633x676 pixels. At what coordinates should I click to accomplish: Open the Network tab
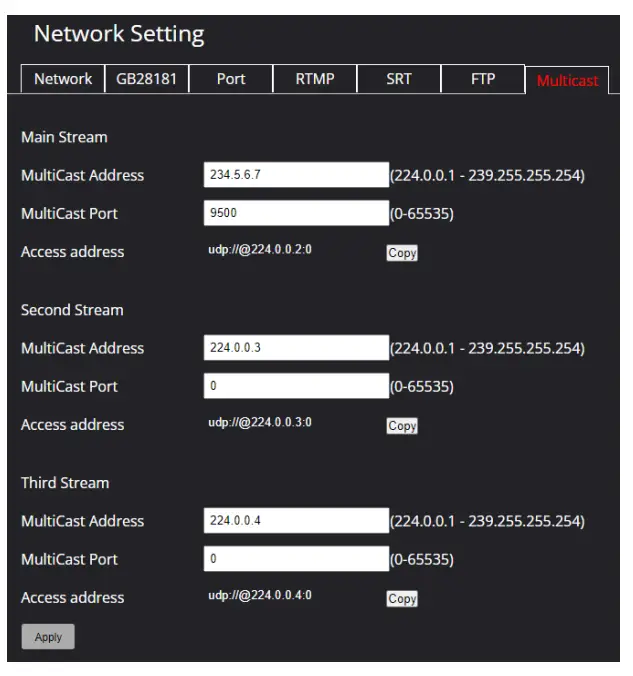[63, 79]
